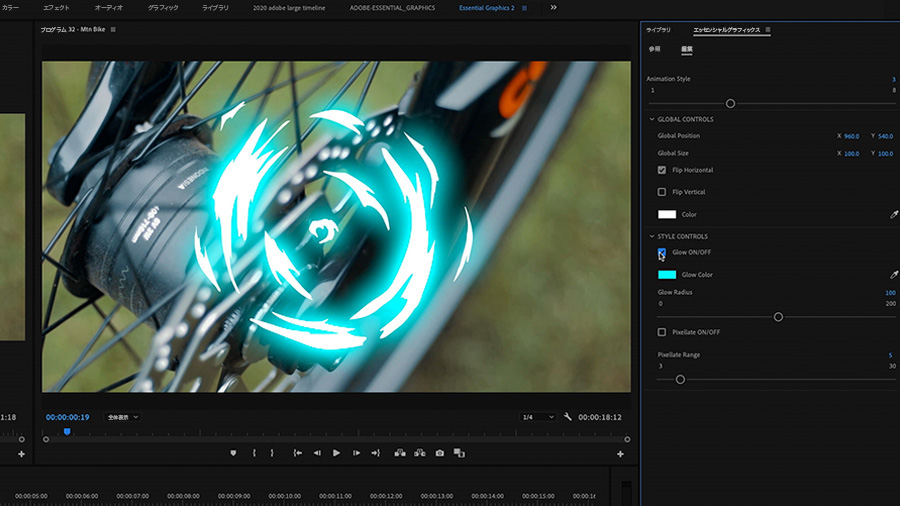
Task: Select the エッセンシャルグラフィックス panel tab
Action: click(727, 30)
